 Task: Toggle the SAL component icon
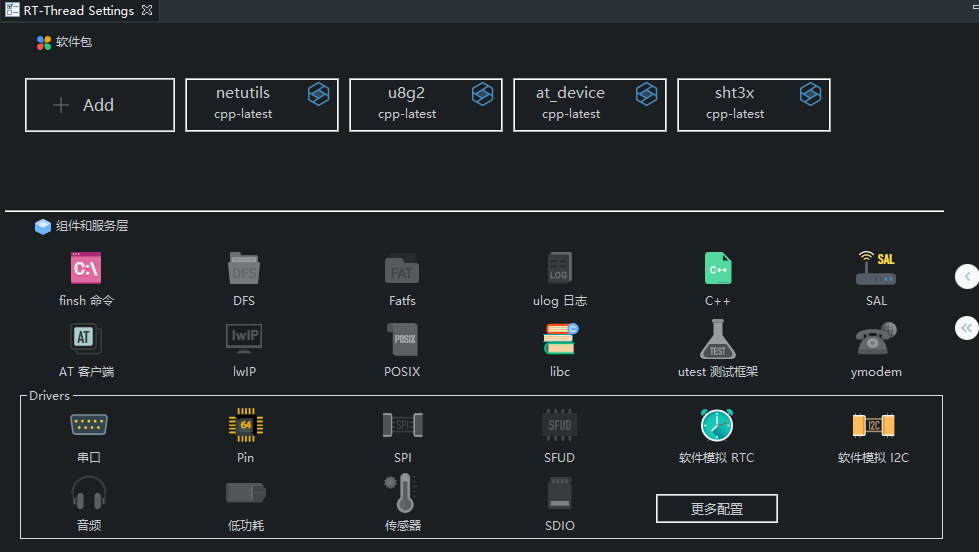click(876, 269)
